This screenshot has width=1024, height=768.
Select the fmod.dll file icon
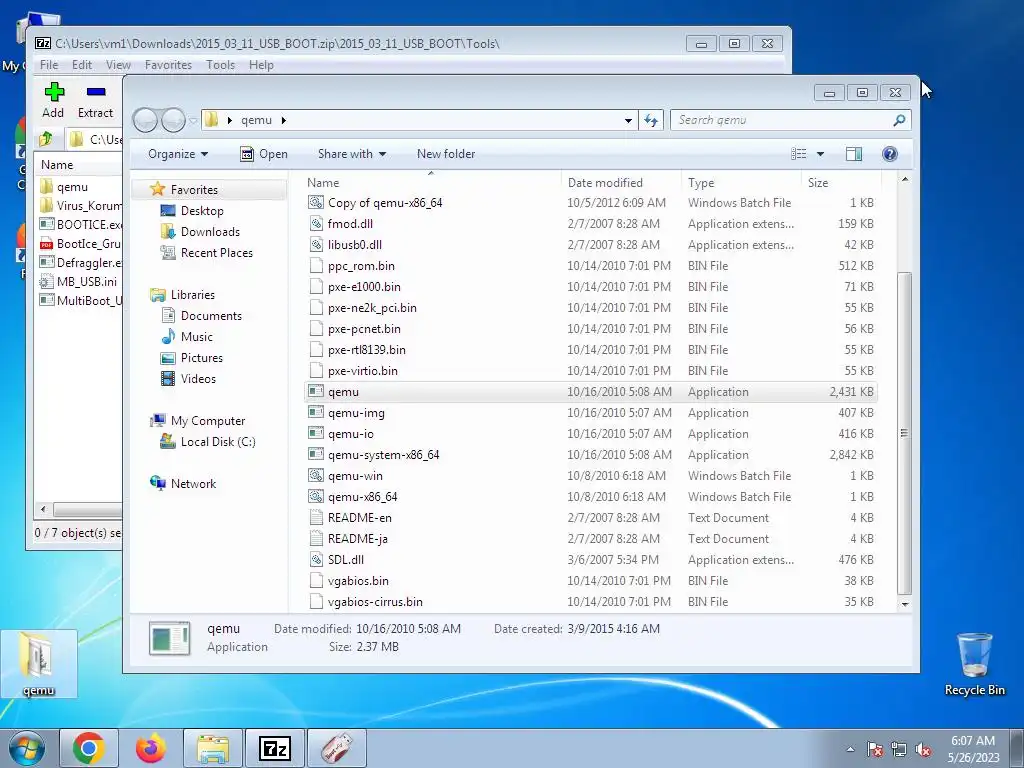point(316,224)
